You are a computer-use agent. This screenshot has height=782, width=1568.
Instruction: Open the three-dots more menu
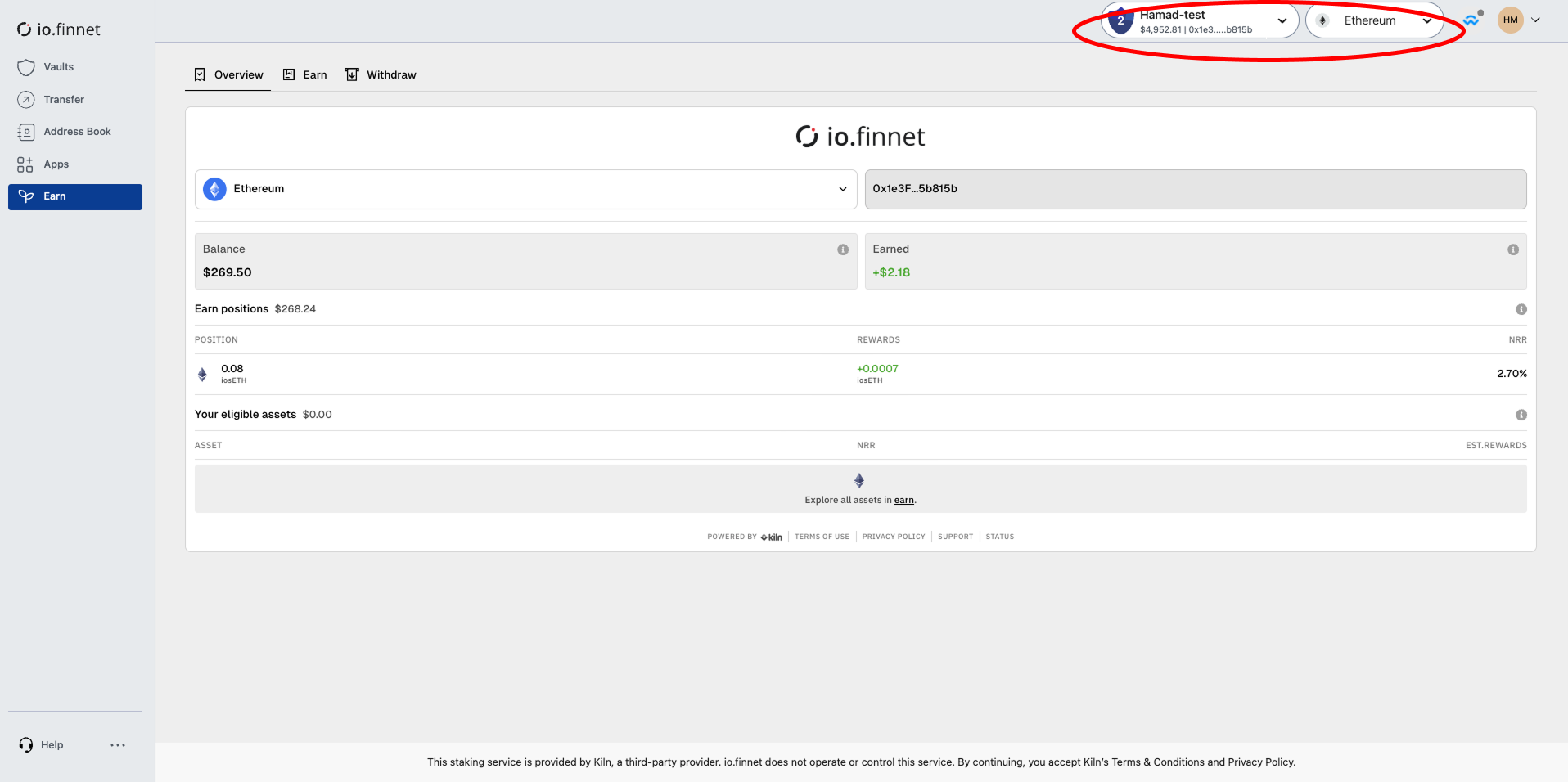118,745
